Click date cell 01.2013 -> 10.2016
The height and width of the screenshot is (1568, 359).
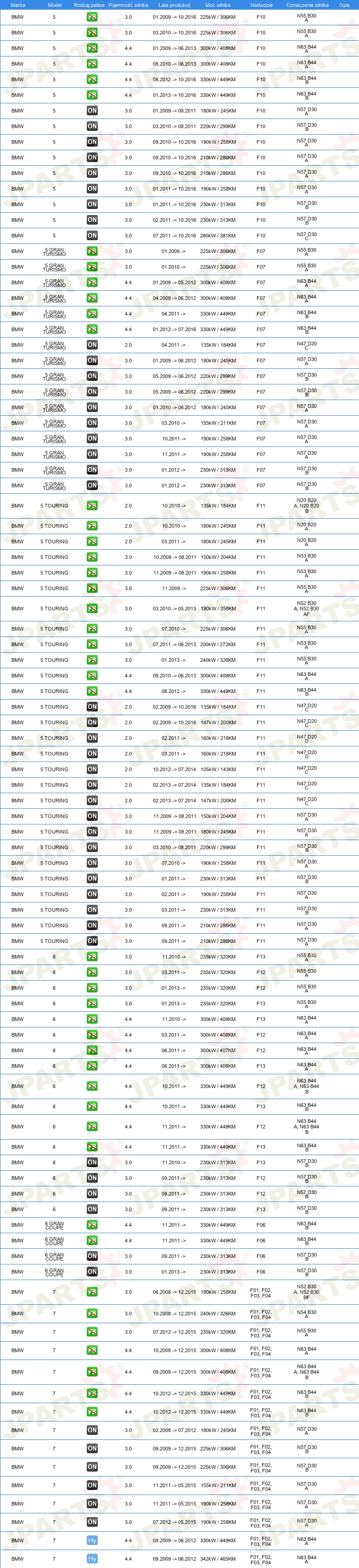click(x=174, y=95)
